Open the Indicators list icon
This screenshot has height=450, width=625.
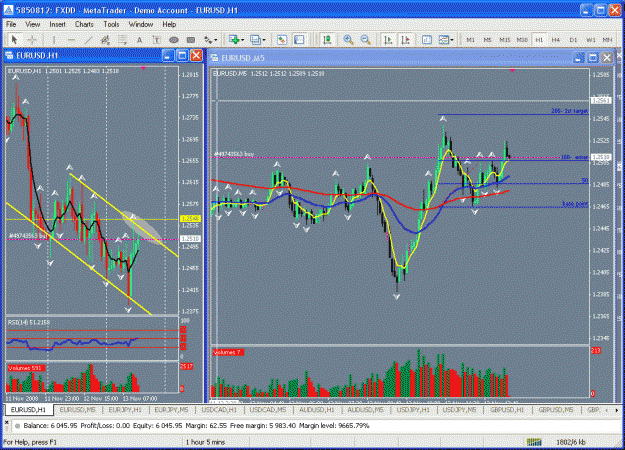pos(427,39)
